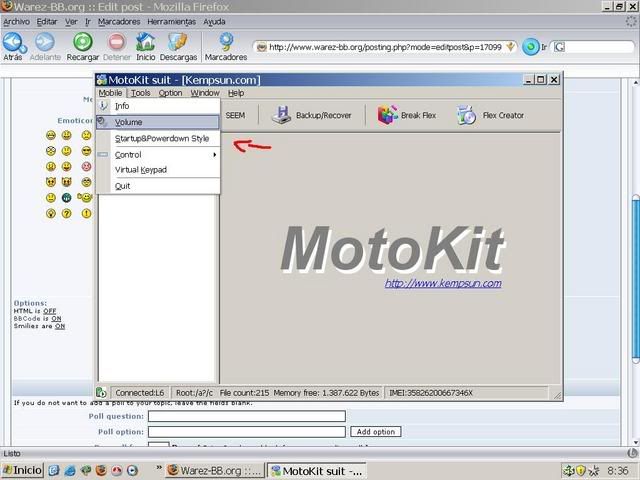
Task: Open the MotoKit Help menu
Action: tap(236, 93)
